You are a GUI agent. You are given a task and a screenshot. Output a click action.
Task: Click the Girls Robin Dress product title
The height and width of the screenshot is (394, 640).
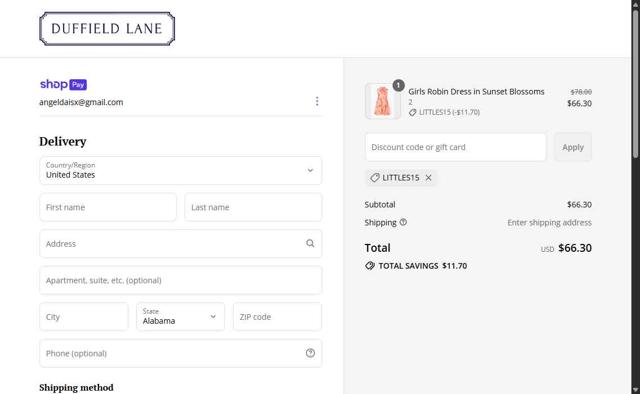[x=476, y=91]
